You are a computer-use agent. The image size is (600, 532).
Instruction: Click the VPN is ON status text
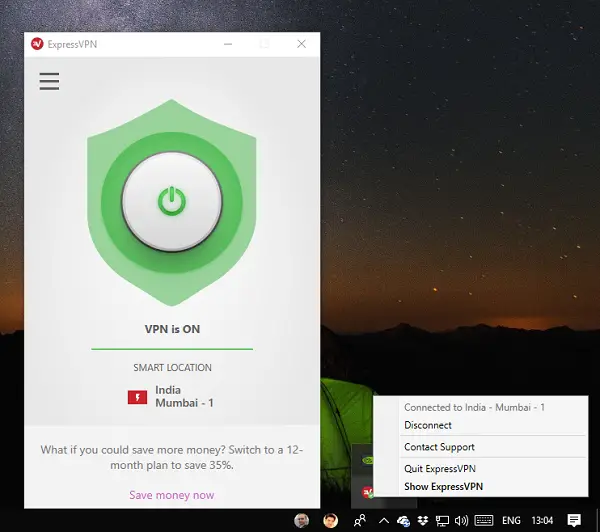pyautogui.click(x=172, y=329)
